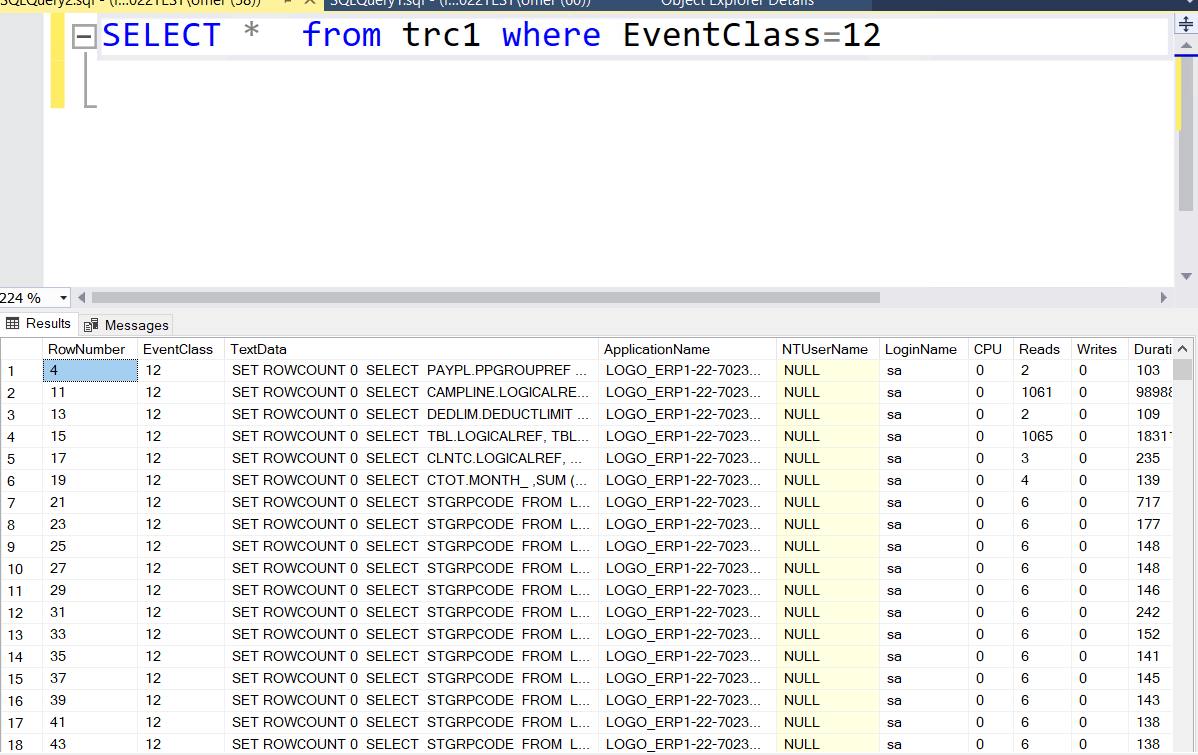
Task: Select the RowNumber column header
Action: point(90,349)
